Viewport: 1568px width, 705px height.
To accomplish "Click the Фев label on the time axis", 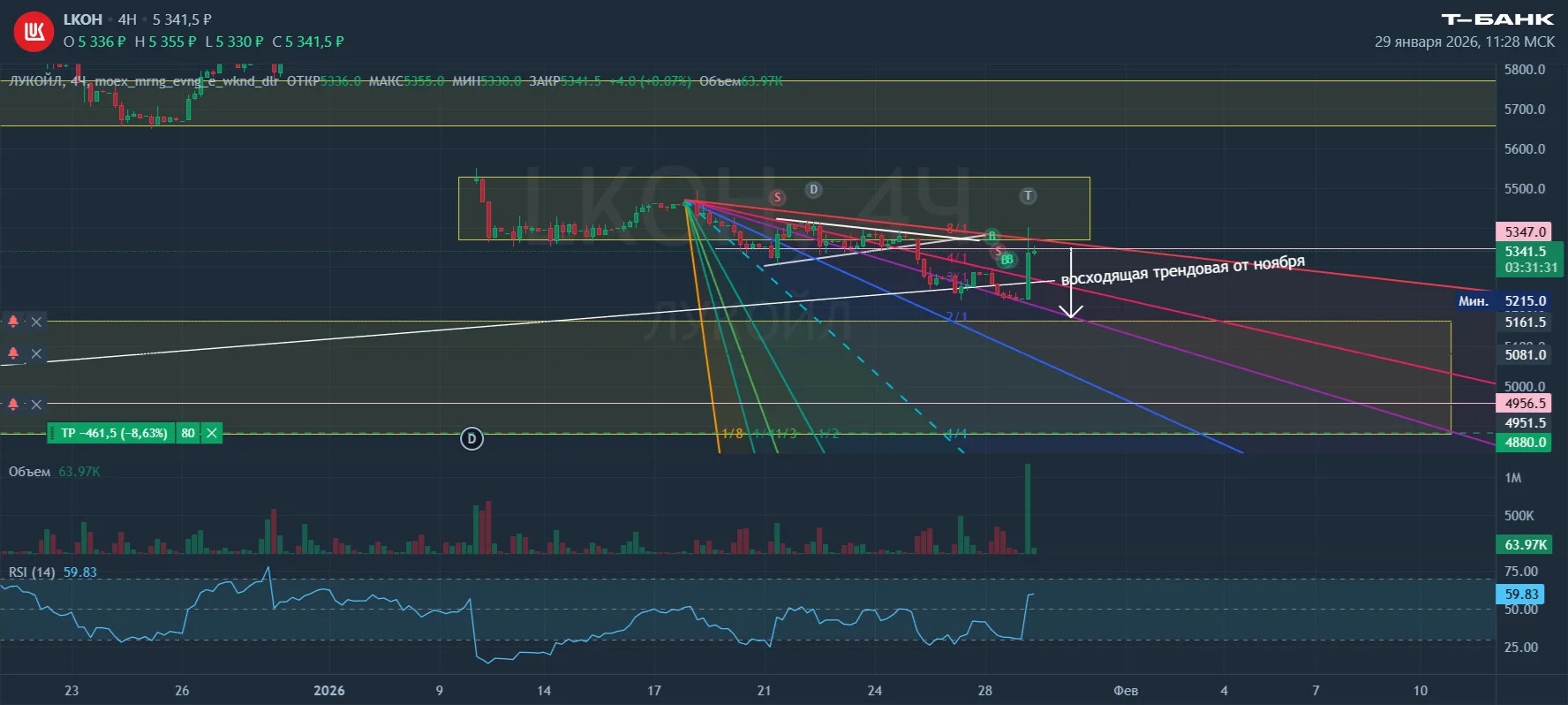I will pos(1126,691).
